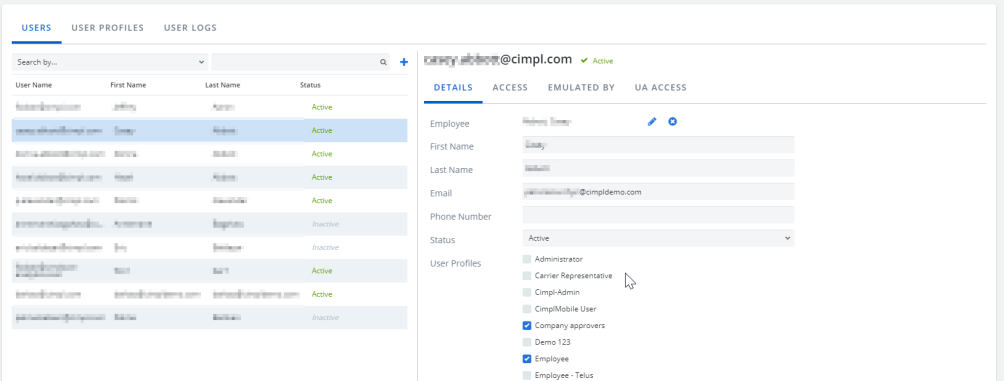
Task: Click the blue remove Employee icon
Action: click(672, 122)
